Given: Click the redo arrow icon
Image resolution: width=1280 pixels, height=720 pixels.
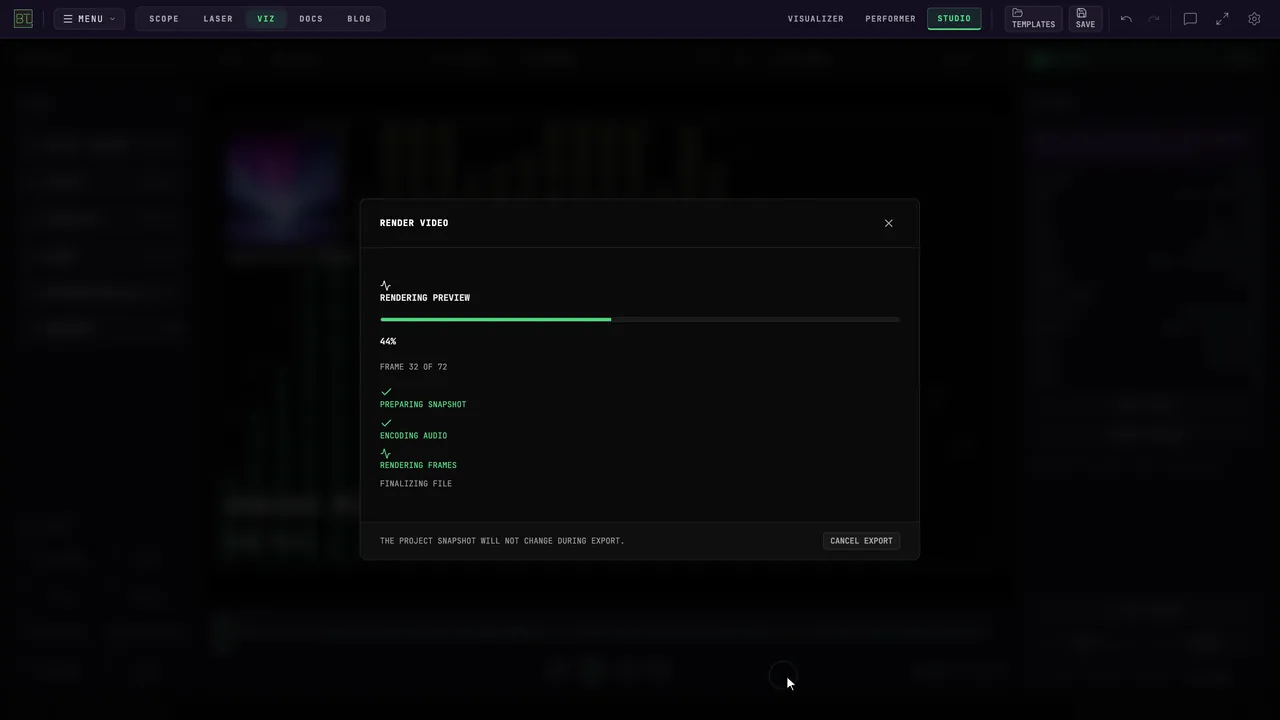Looking at the screenshot, I should coord(1154,19).
